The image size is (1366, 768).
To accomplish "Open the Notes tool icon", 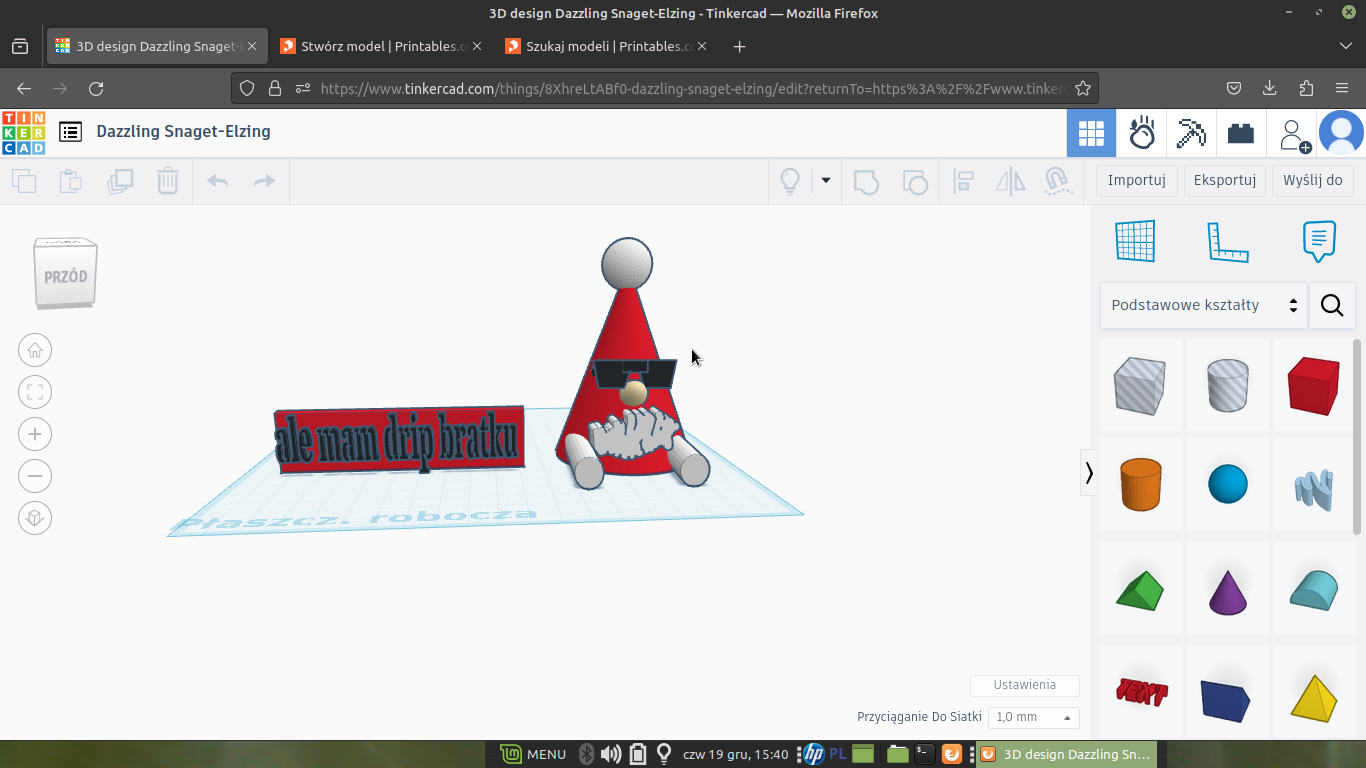I will (x=1319, y=241).
